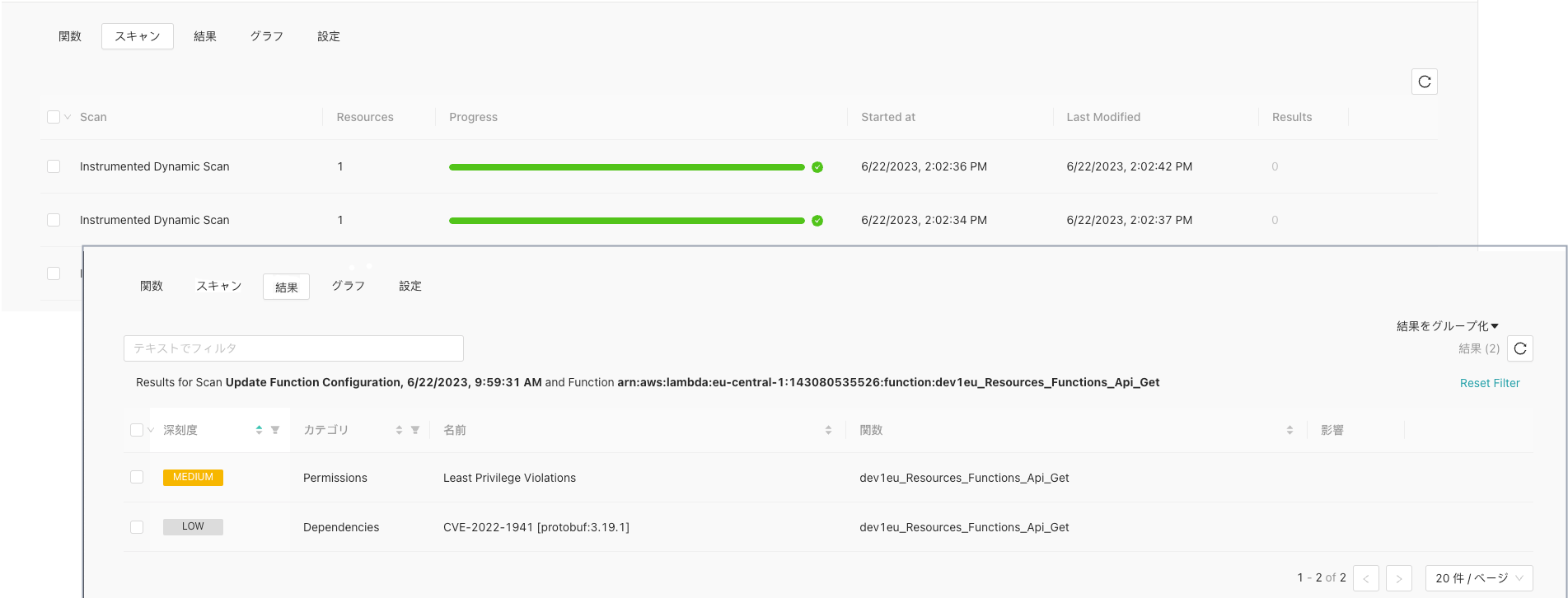The width and height of the screenshot is (1568, 598).
Task: Refresh the scan list in the back window
Action: 1424,82
